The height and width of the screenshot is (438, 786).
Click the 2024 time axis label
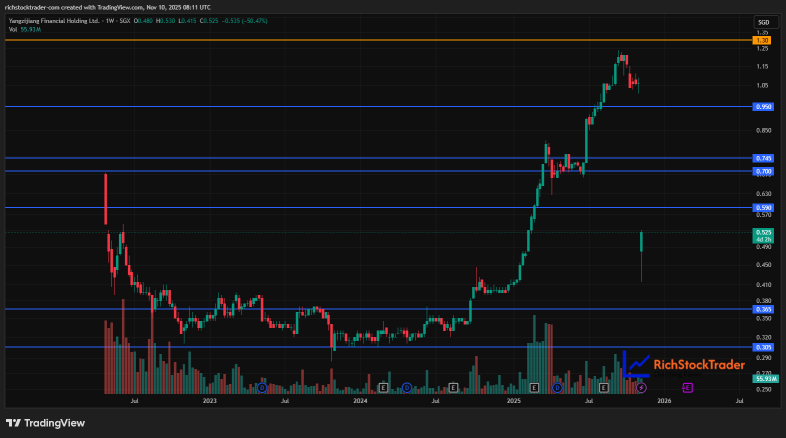[360, 401]
